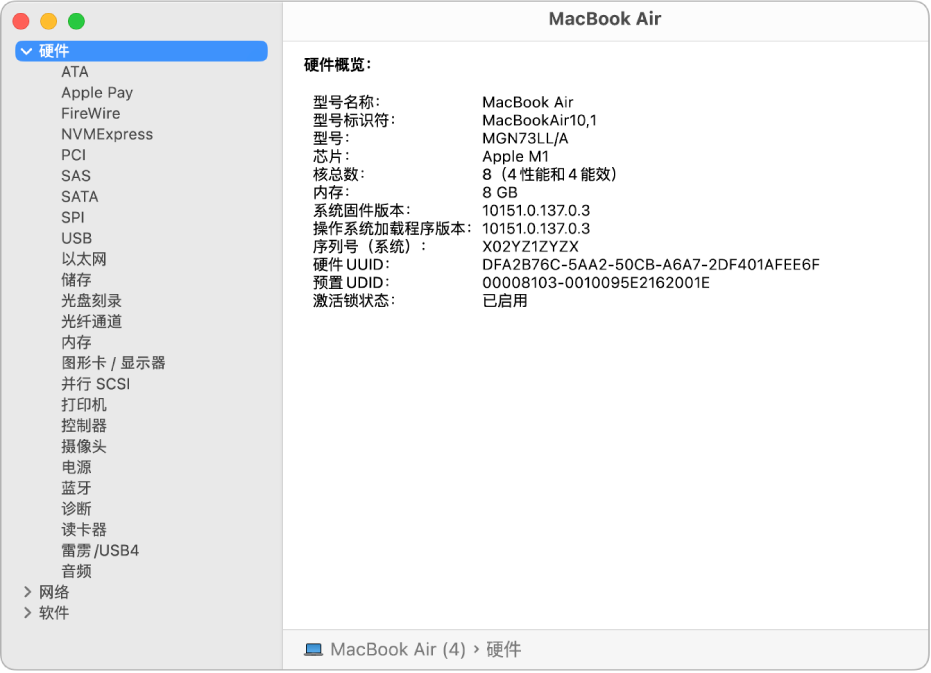Show 雷雳/USB4 information
Screen dimensions: 931x673
(99, 550)
